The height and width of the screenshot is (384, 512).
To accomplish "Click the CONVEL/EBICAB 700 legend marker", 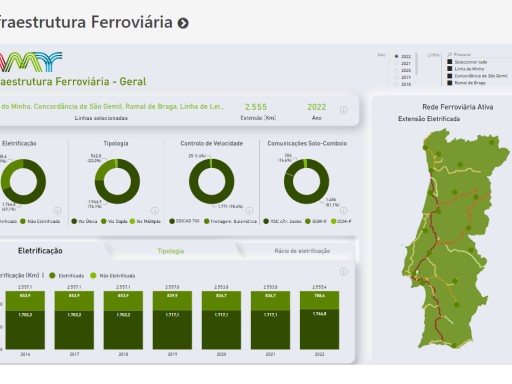I will (172, 221).
